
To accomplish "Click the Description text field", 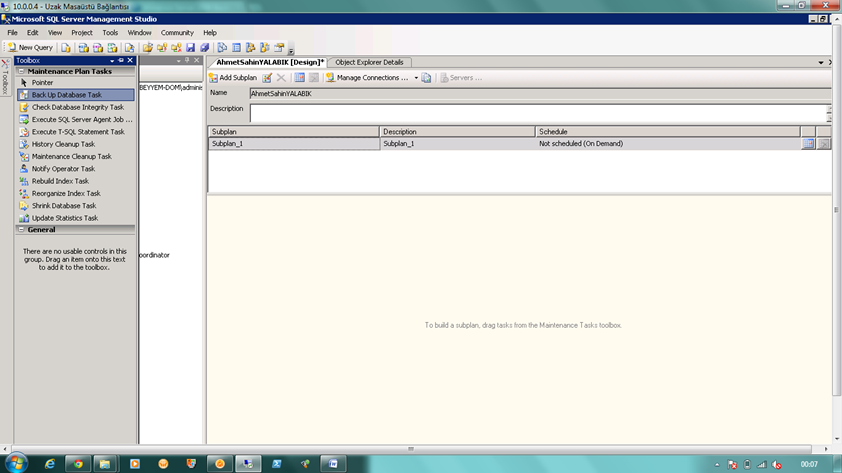I will (538, 113).
